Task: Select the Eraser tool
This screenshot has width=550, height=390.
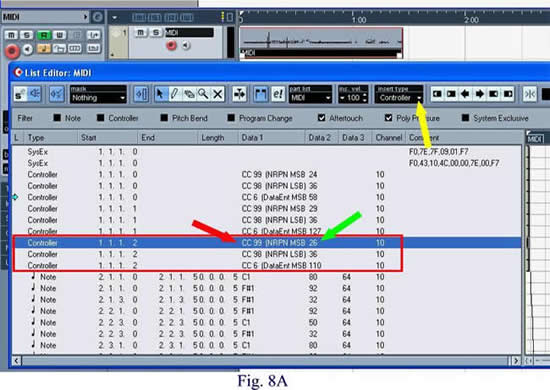Action: click(189, 94)
